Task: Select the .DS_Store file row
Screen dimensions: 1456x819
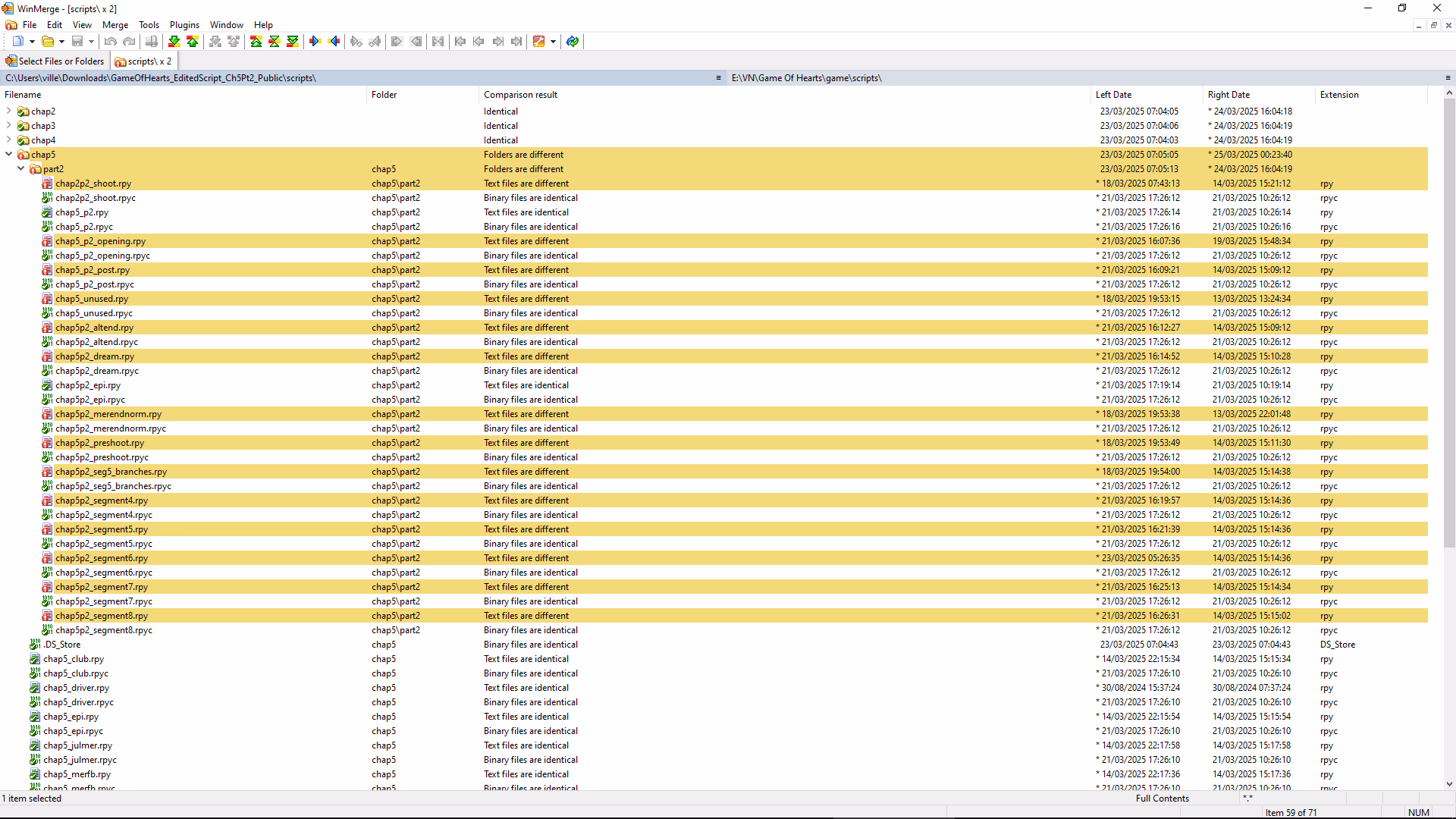Action: pos(714,645)
